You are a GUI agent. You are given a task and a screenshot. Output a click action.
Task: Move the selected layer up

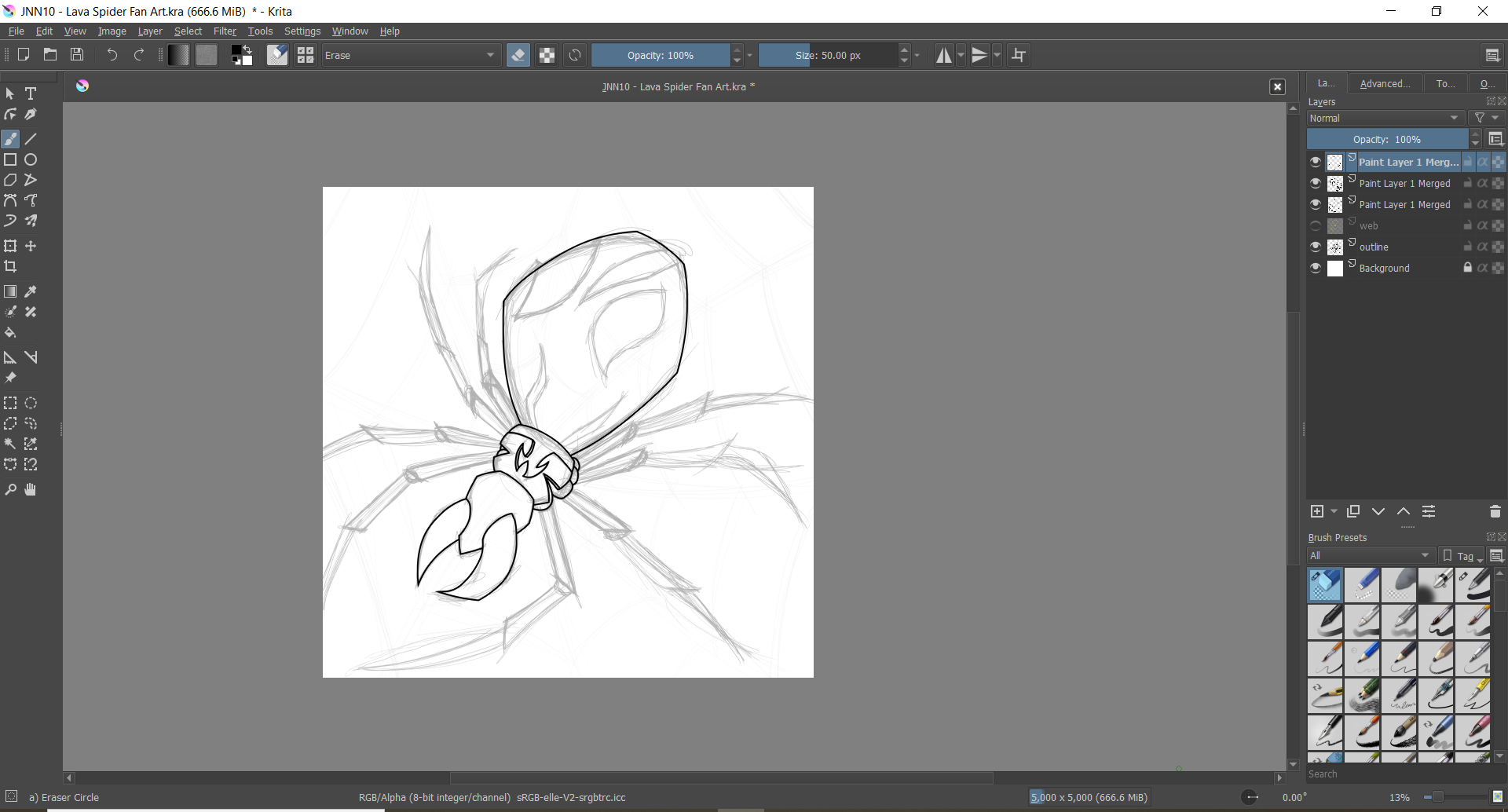[1404, 511]
